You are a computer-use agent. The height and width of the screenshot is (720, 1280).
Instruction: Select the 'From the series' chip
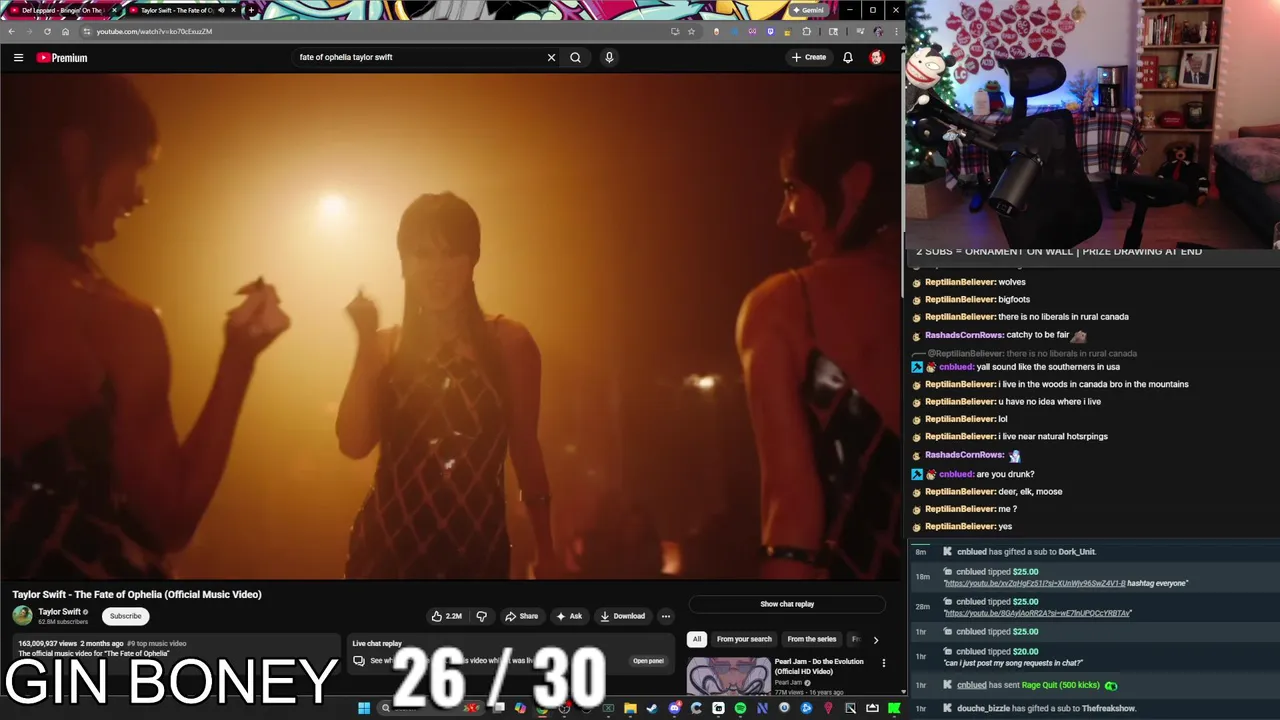(x=812, y=639)
